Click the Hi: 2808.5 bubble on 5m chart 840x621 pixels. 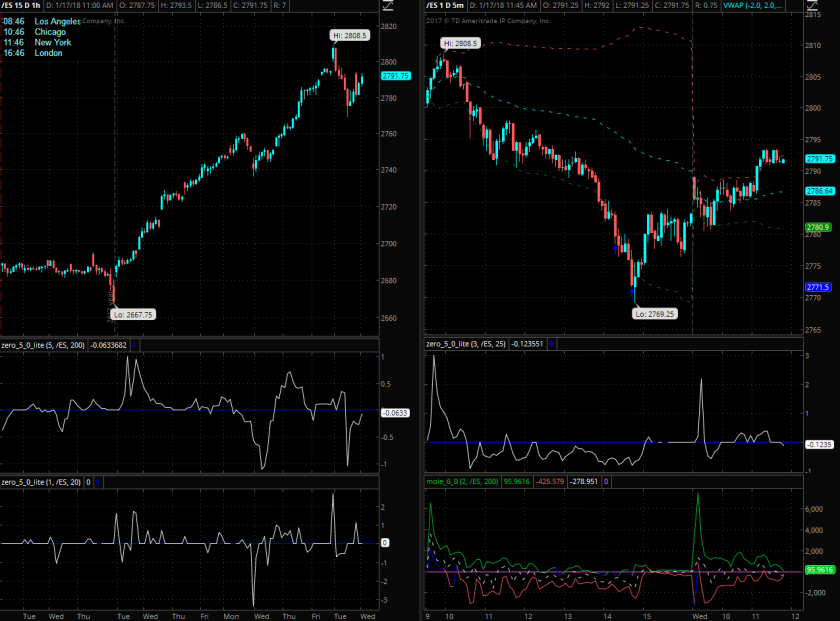click(461, 44)
